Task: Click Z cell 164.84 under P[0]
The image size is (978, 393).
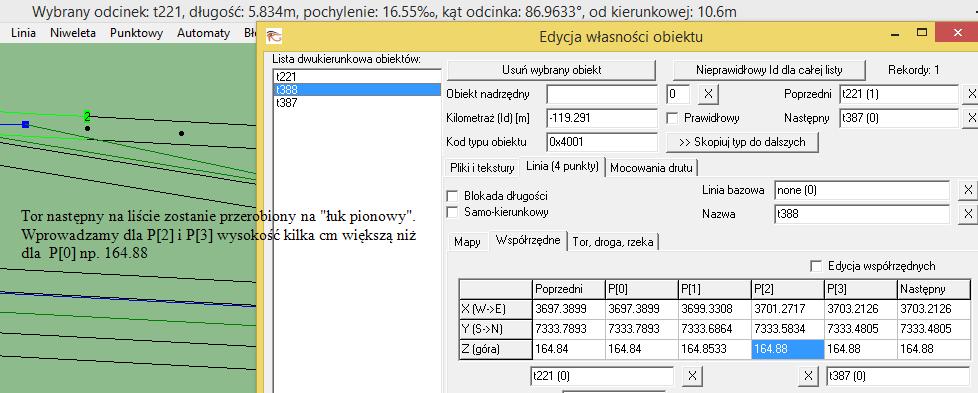Action: [x=641, y=349]
